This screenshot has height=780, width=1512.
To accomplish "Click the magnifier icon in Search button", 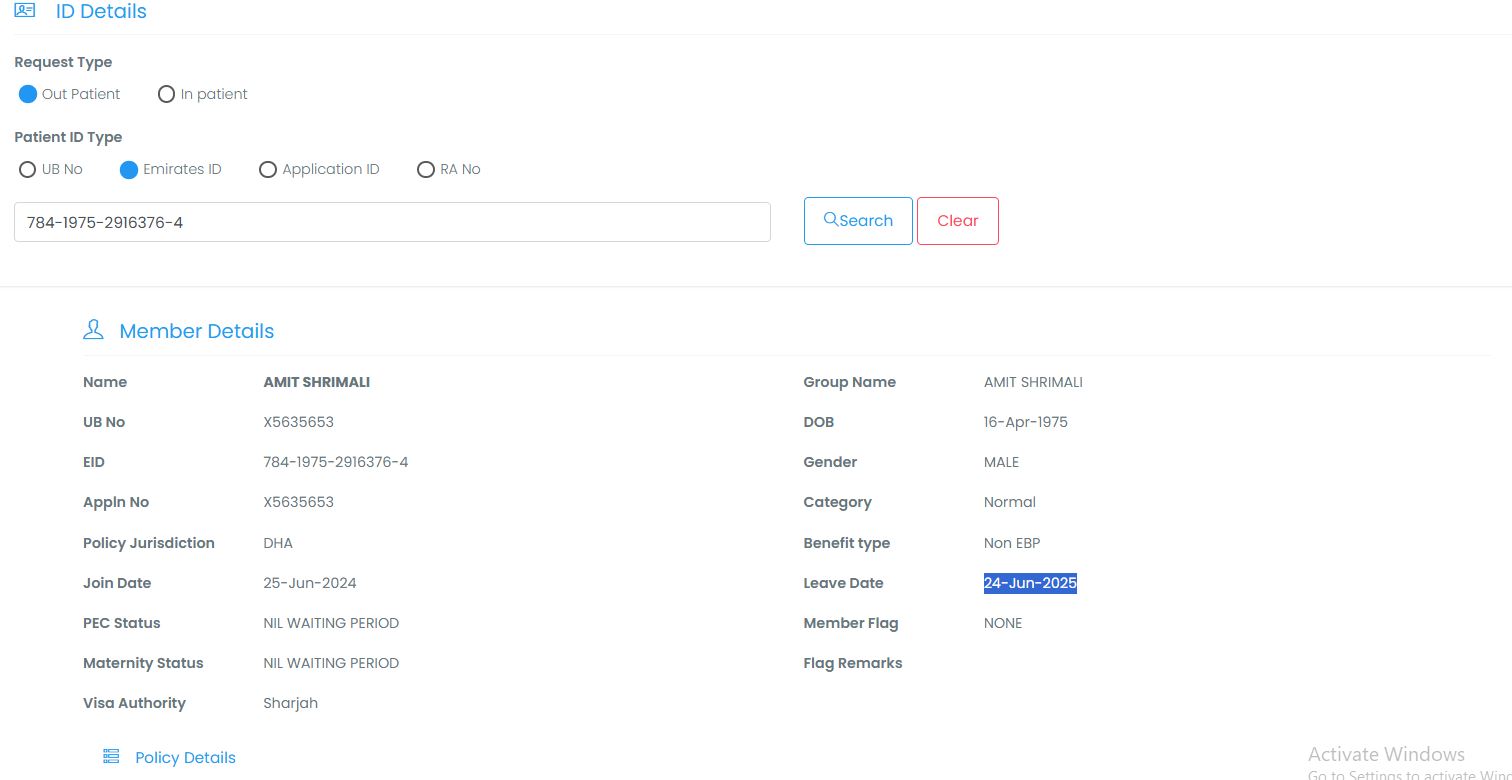I will [830, 220].
